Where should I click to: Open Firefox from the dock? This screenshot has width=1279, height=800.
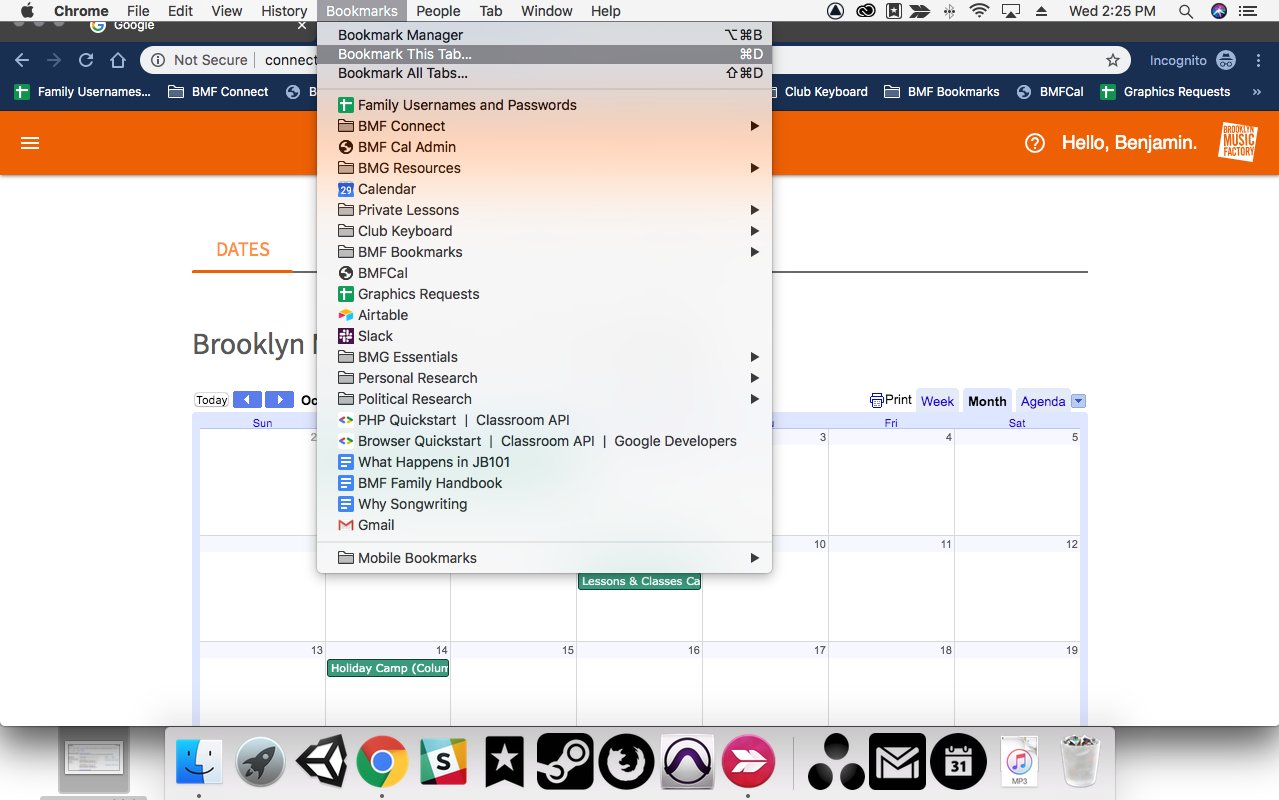pyautogui.click(x=626, y=762)
